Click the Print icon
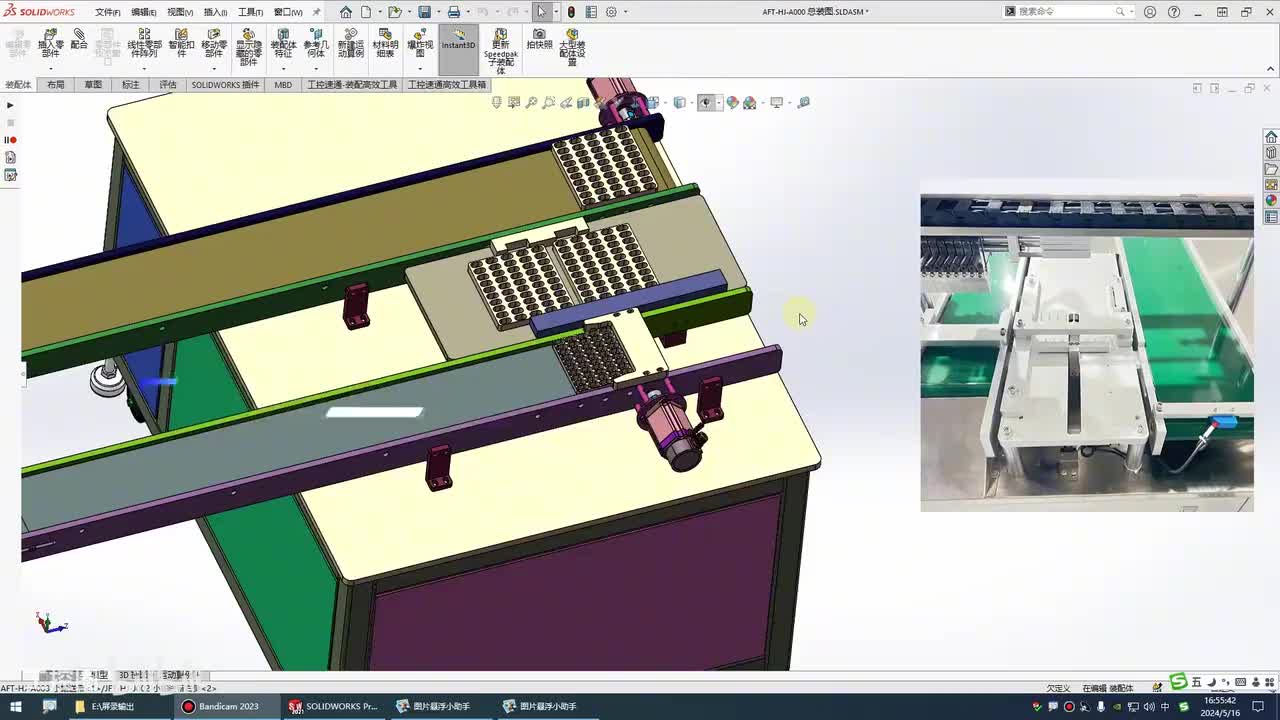The height and width of the screenshot is (720, 1280). [454, 12]
